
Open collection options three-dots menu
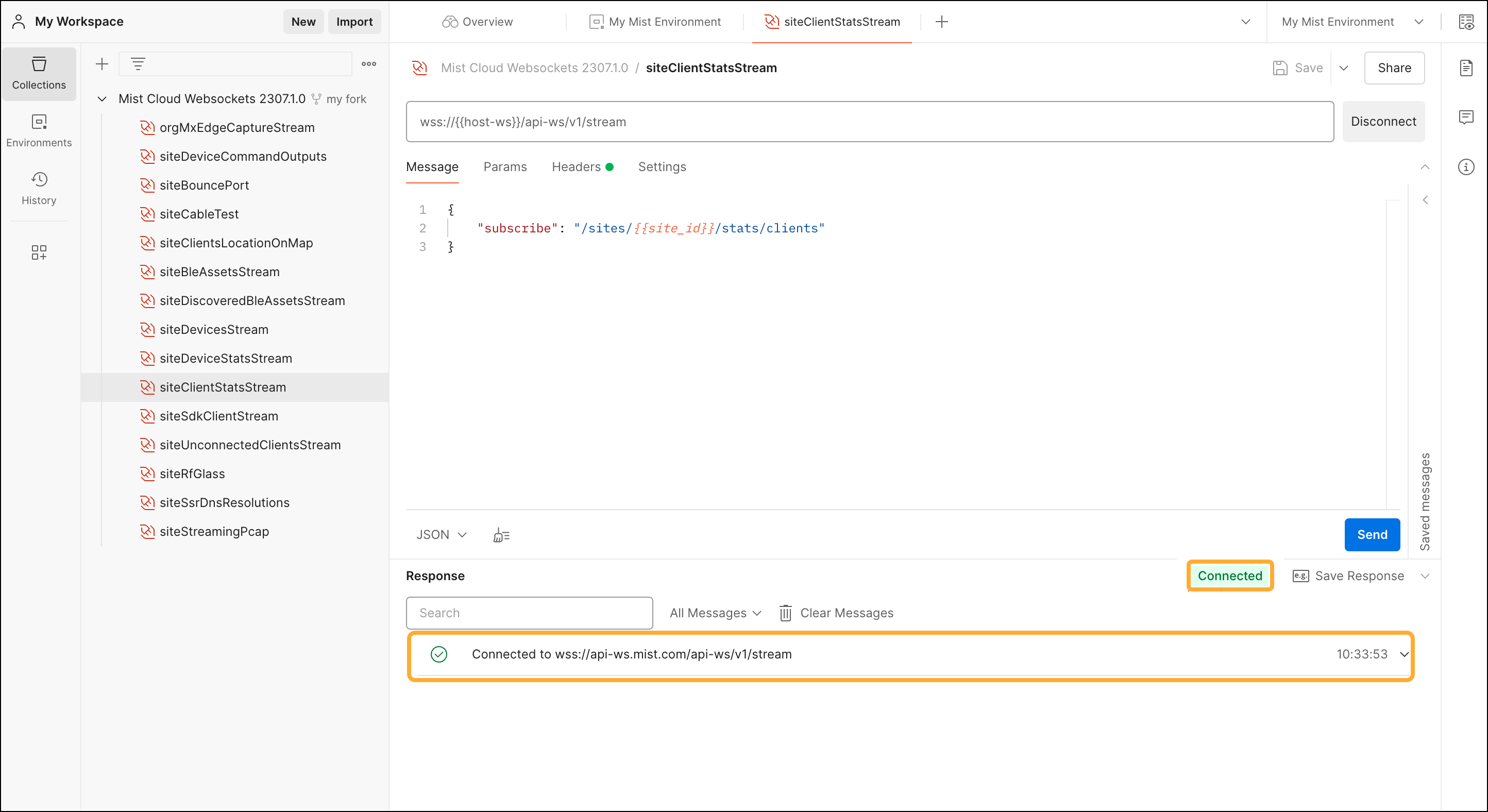click(368, 64)
